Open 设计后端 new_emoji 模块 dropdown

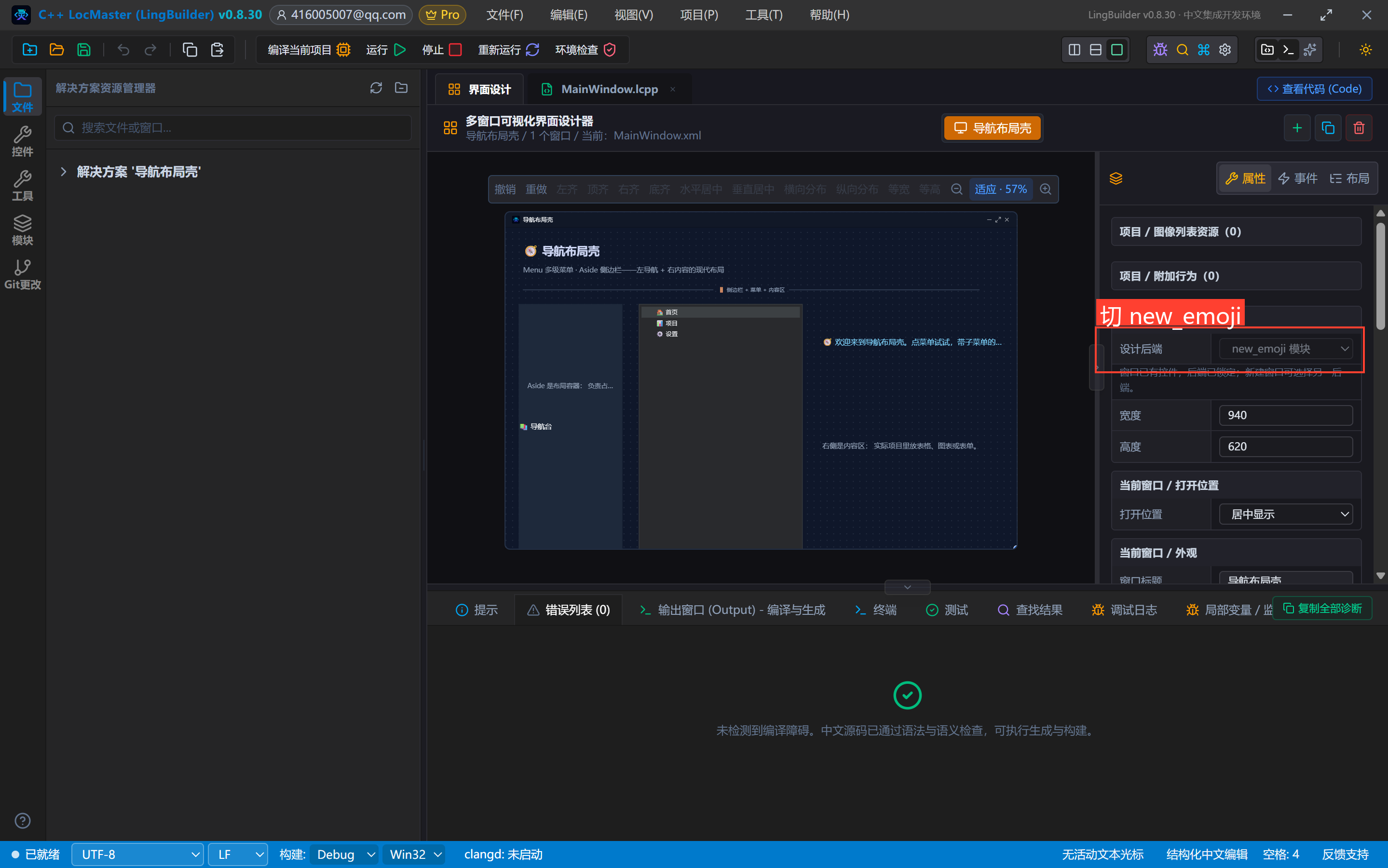click(x=1286, y=349)
